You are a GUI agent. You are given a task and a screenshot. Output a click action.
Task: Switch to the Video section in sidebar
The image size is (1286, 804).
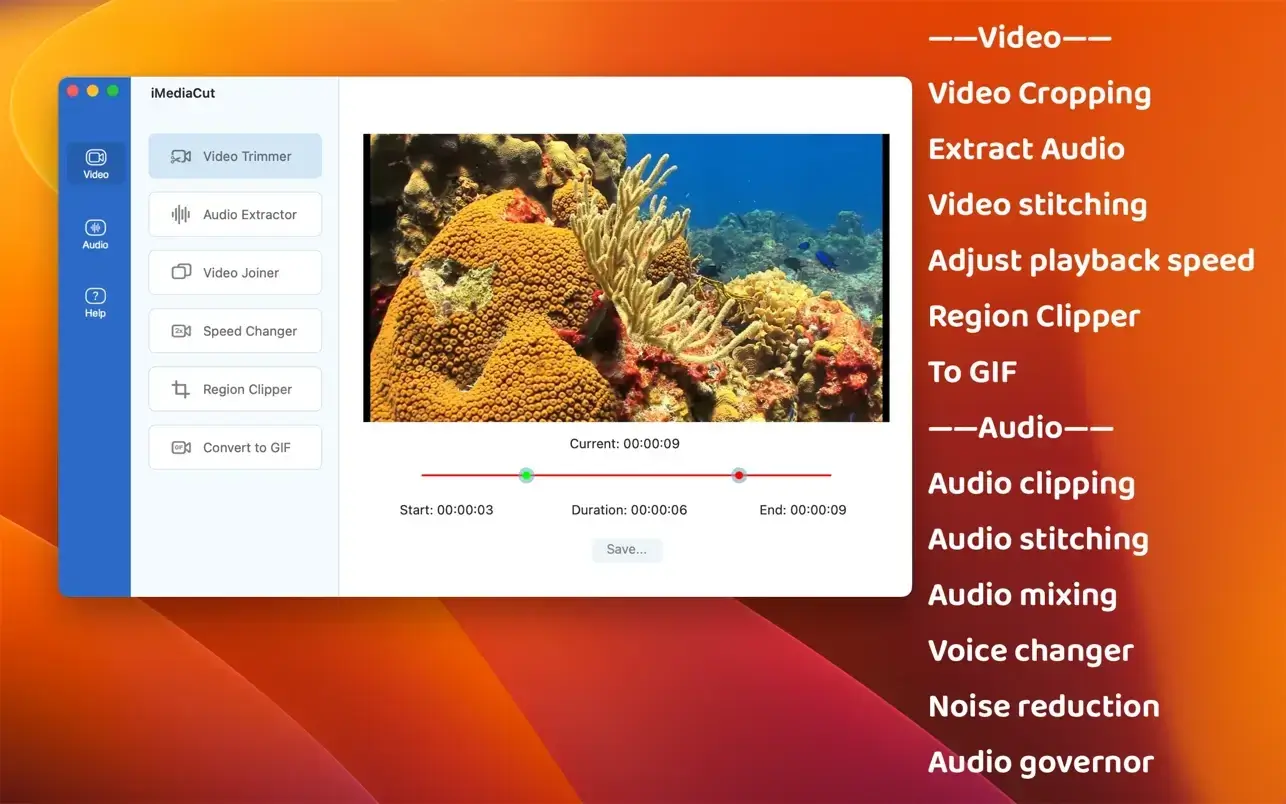[x=96, y=163]
